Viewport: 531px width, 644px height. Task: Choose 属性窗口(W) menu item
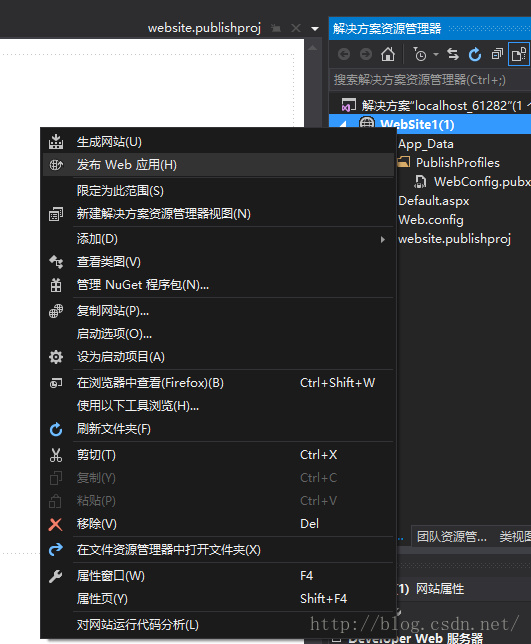point(218,576)
